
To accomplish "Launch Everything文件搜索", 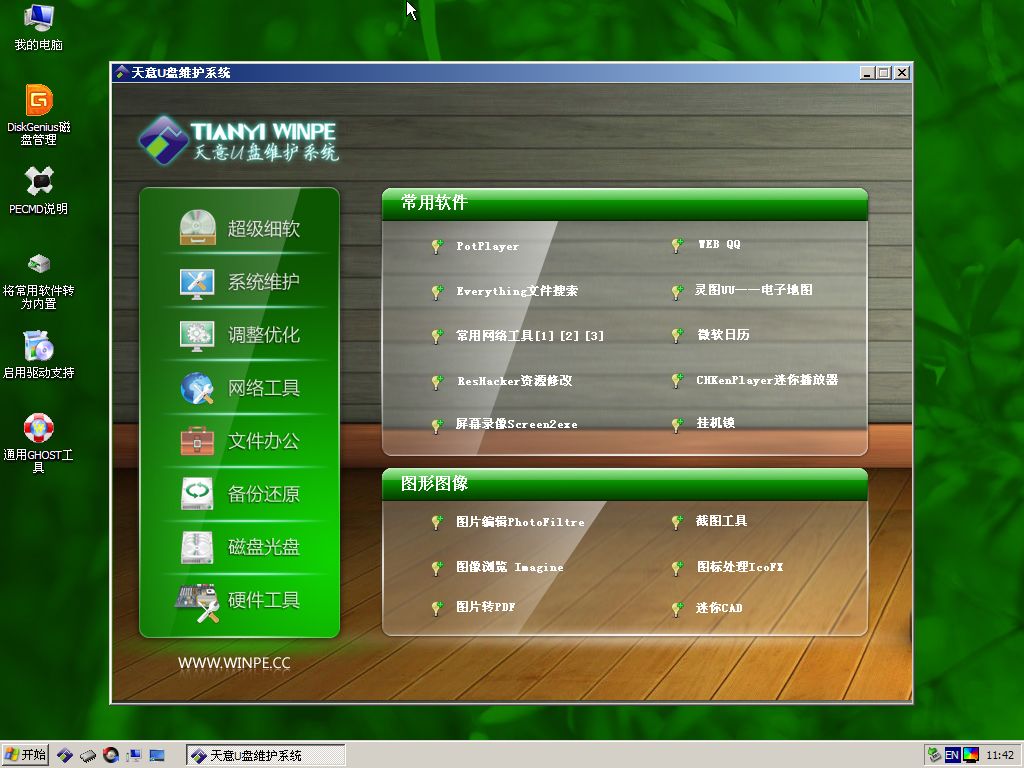I will point(517,291).
